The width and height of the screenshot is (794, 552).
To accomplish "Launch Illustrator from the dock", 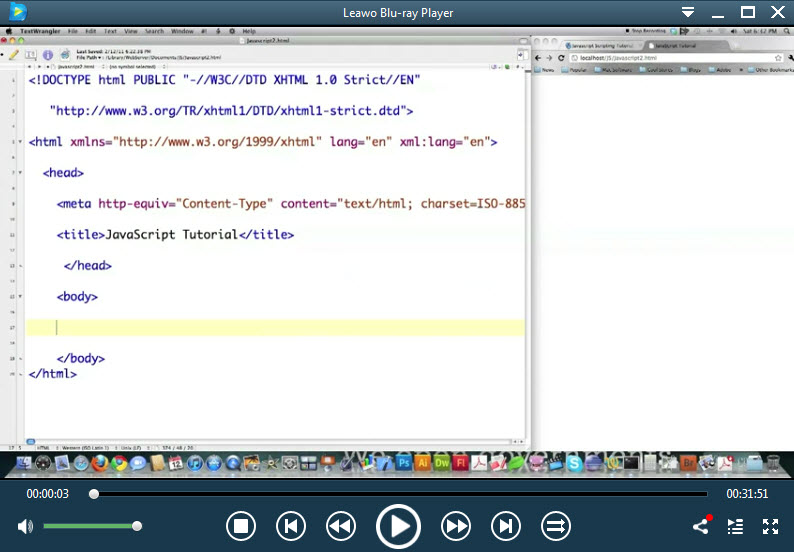I will click(422, 463).
